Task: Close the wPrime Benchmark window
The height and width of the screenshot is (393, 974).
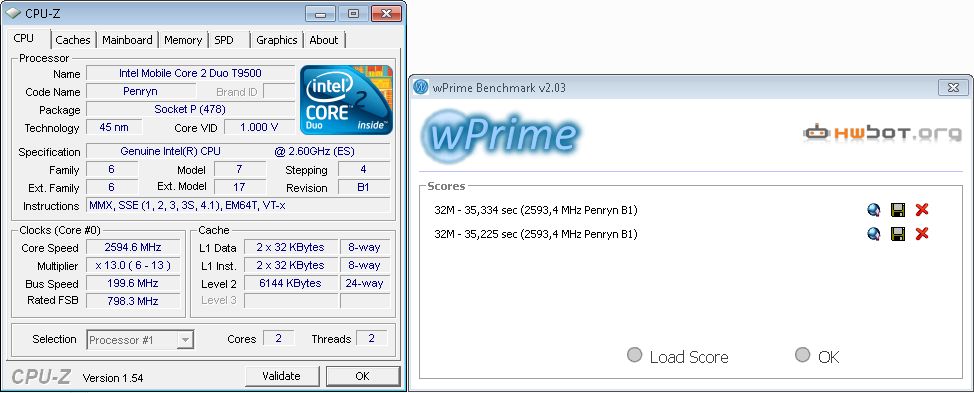Action: click(953, 88)
